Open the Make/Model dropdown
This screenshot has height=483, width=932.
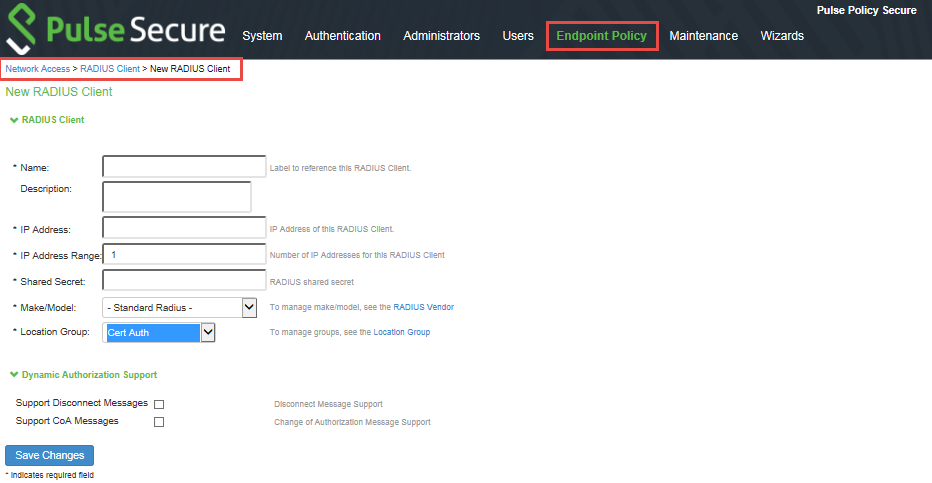180,307
